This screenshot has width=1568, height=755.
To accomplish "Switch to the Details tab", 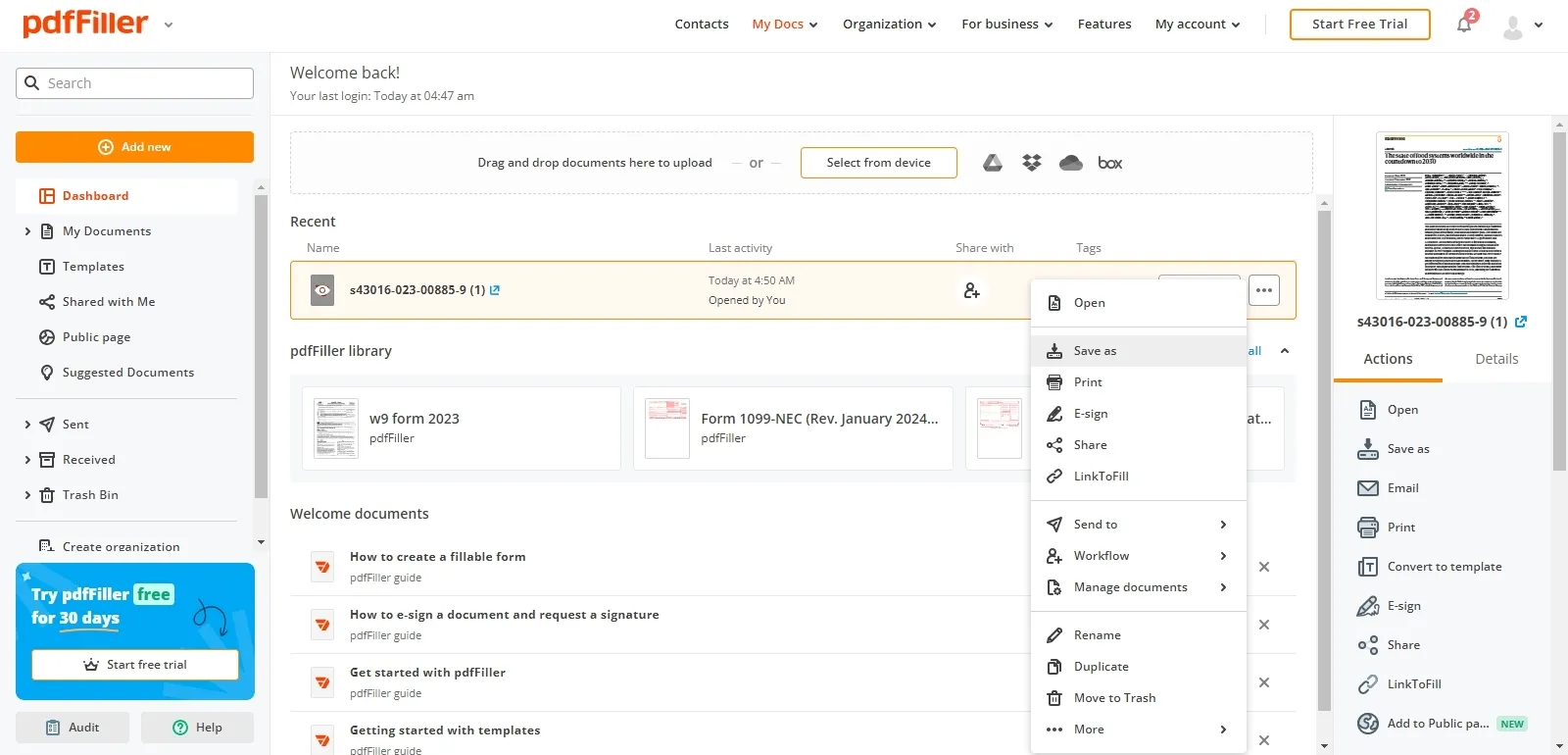I will pyautogui.click(x=1496, y=359).
